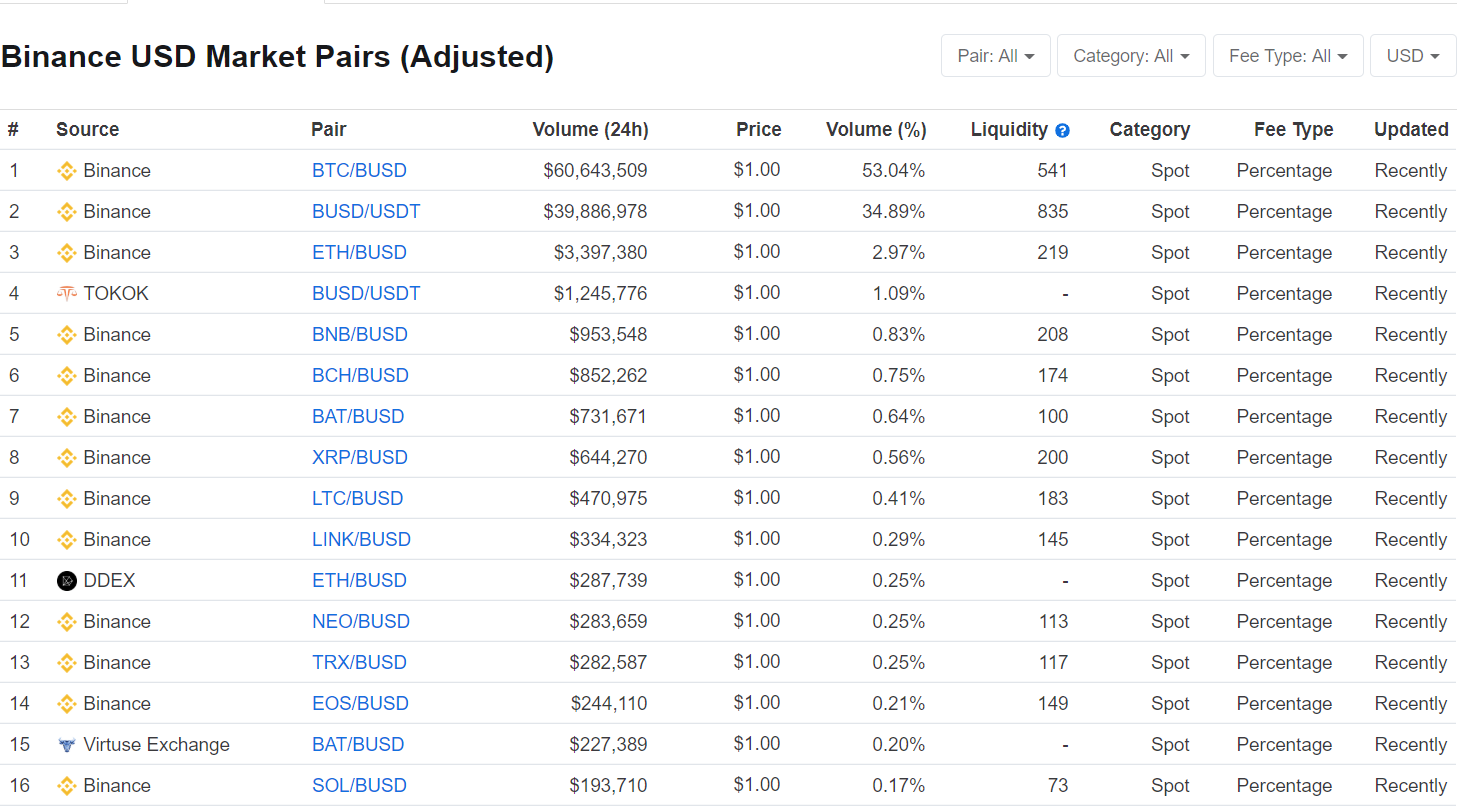Open TOKOK BUSD/USDT pair link
This screenshot has width=1470, height=808.
[366, 294]
